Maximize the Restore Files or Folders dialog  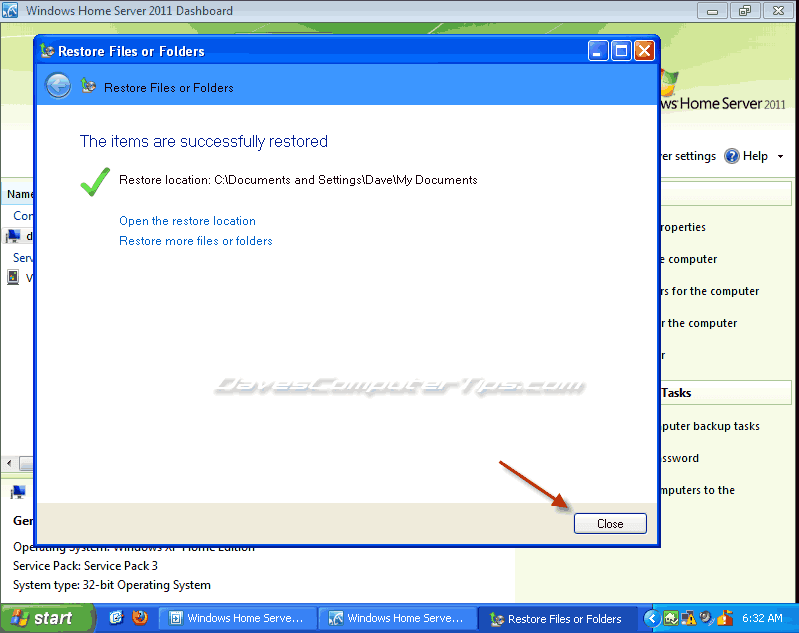point(621,51)
